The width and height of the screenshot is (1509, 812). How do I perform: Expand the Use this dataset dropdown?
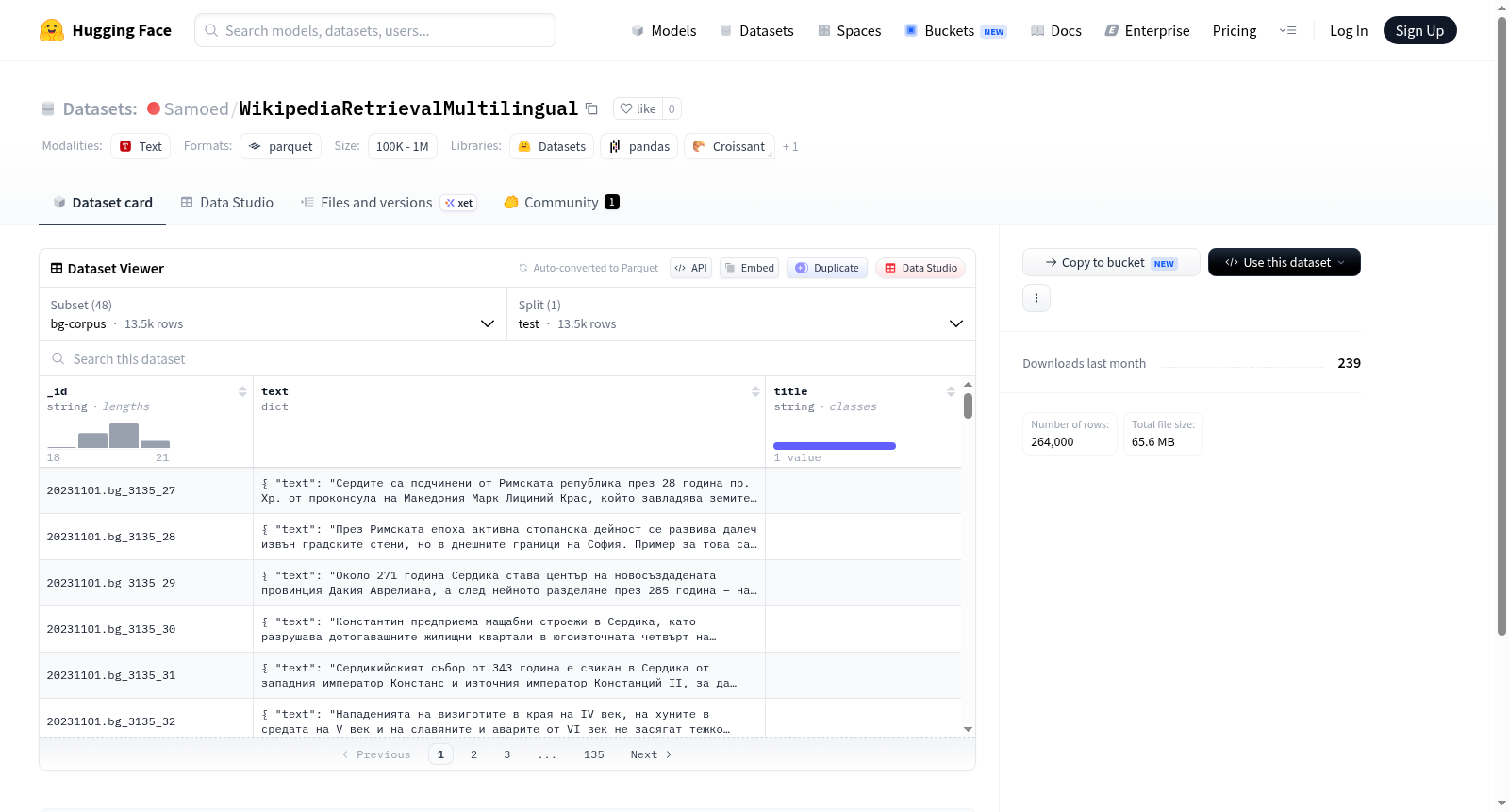click(x=1285, y=262)
